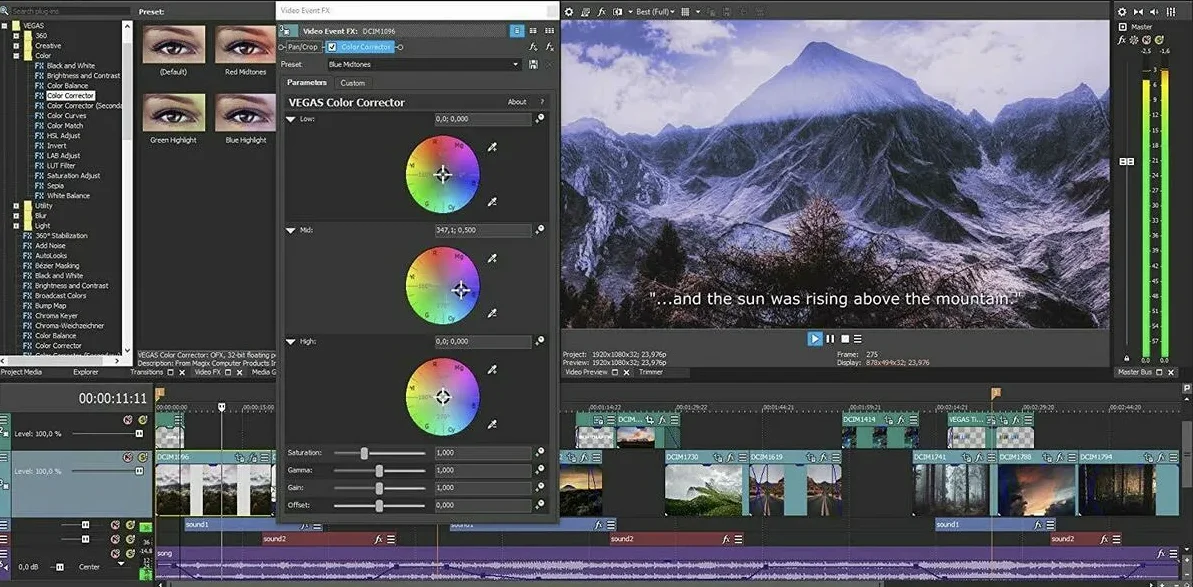Play the video preview

pyautogui.click(x=815, y=338)
